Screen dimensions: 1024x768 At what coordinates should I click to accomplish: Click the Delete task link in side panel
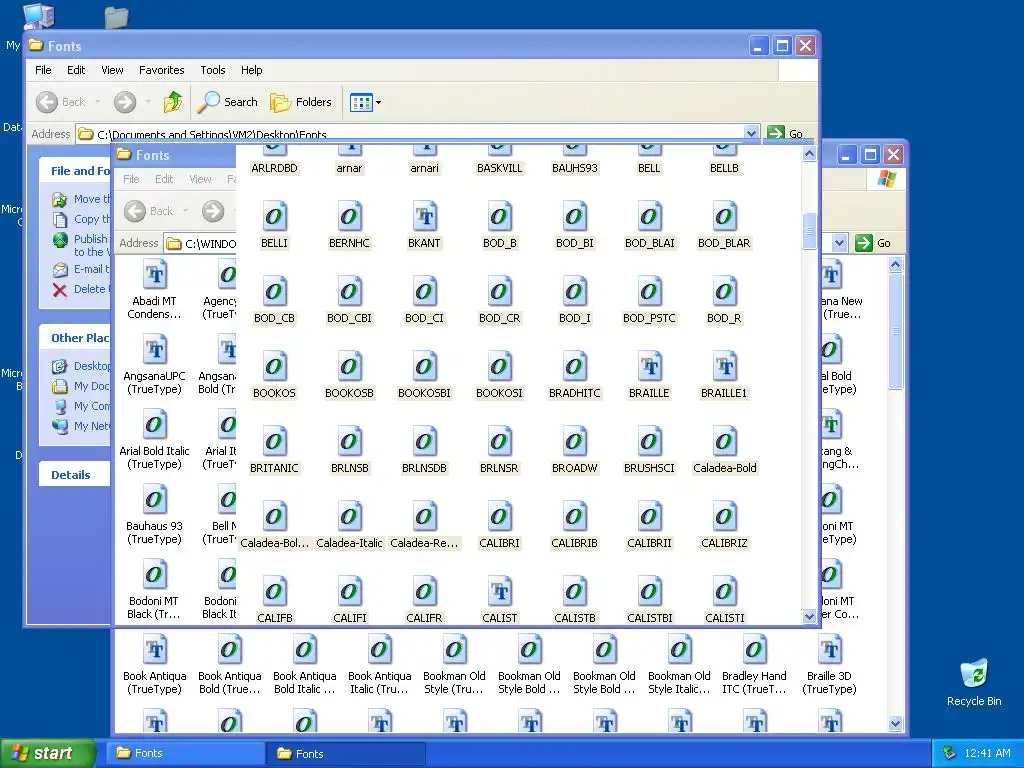click(82, 289)
